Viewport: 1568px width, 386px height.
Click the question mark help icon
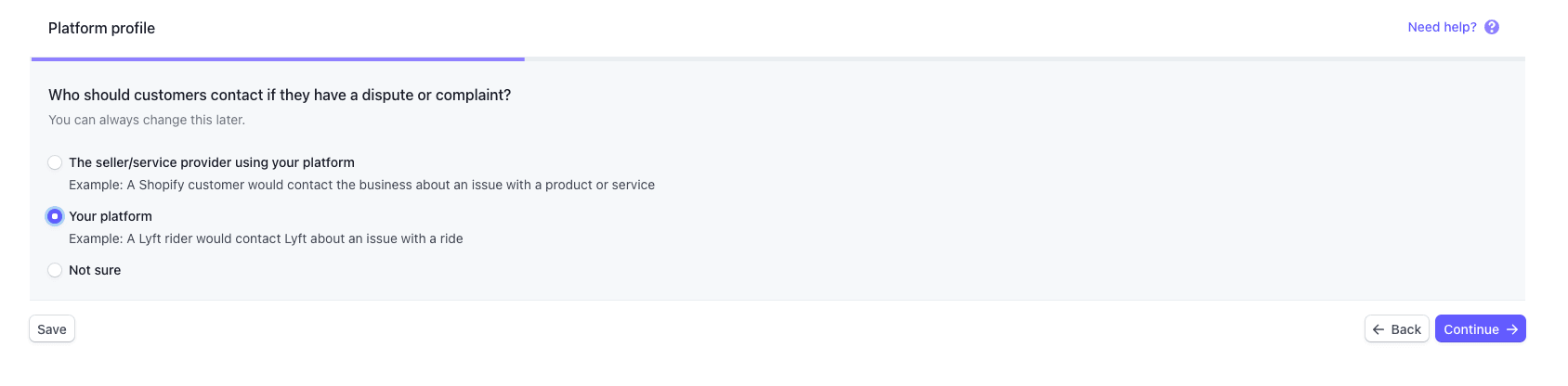tap(1492, 27)
